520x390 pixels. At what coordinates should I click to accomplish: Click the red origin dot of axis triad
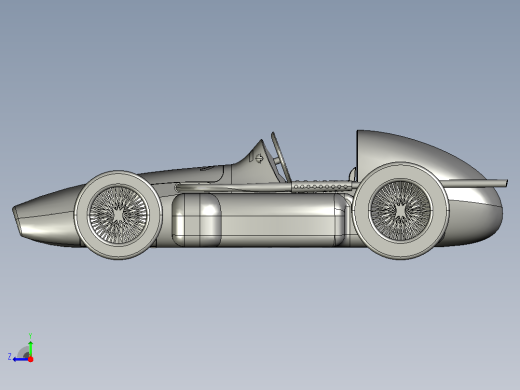click(31, 359)
